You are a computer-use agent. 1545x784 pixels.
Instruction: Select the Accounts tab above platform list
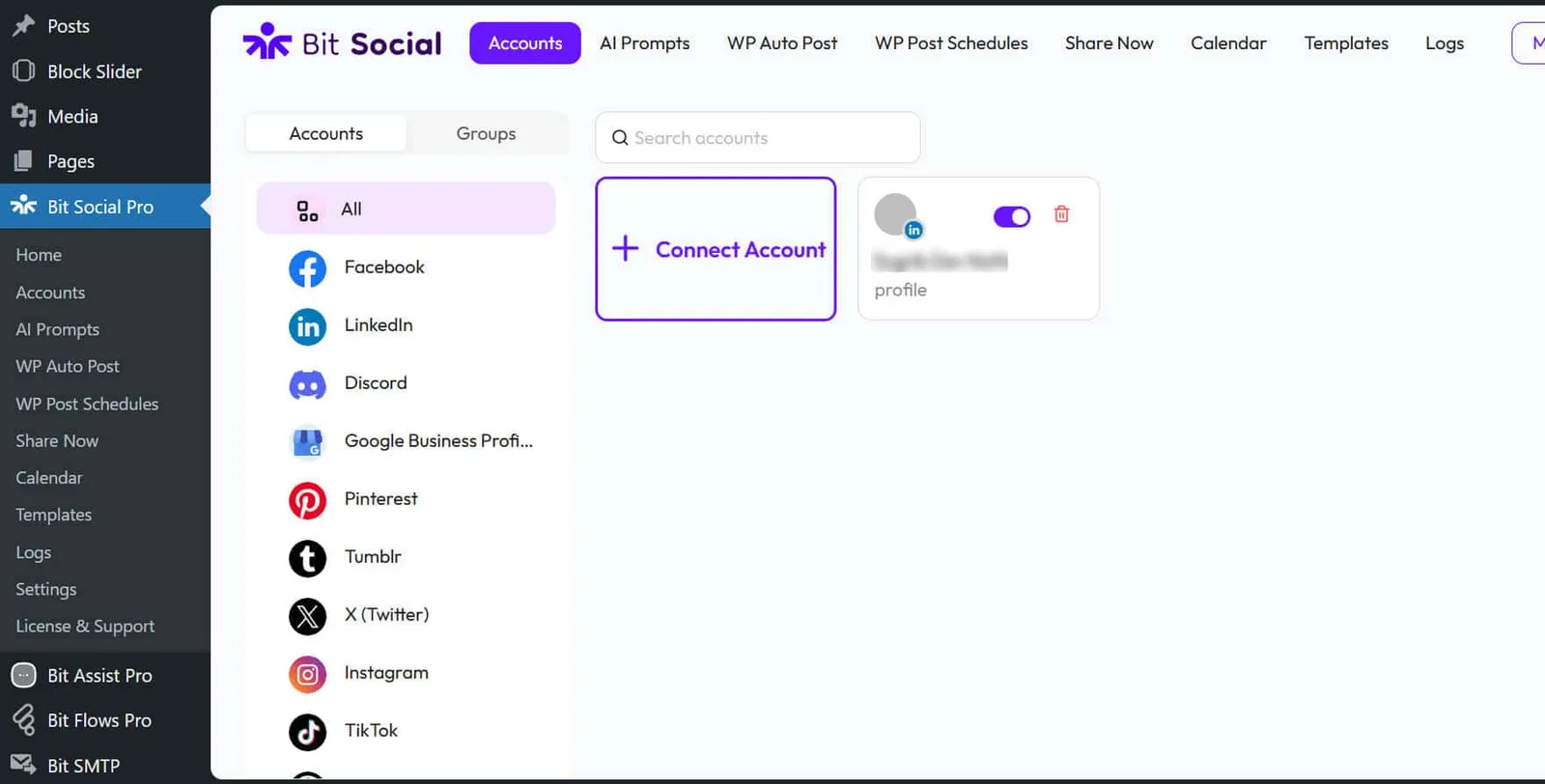click(326, 133)
